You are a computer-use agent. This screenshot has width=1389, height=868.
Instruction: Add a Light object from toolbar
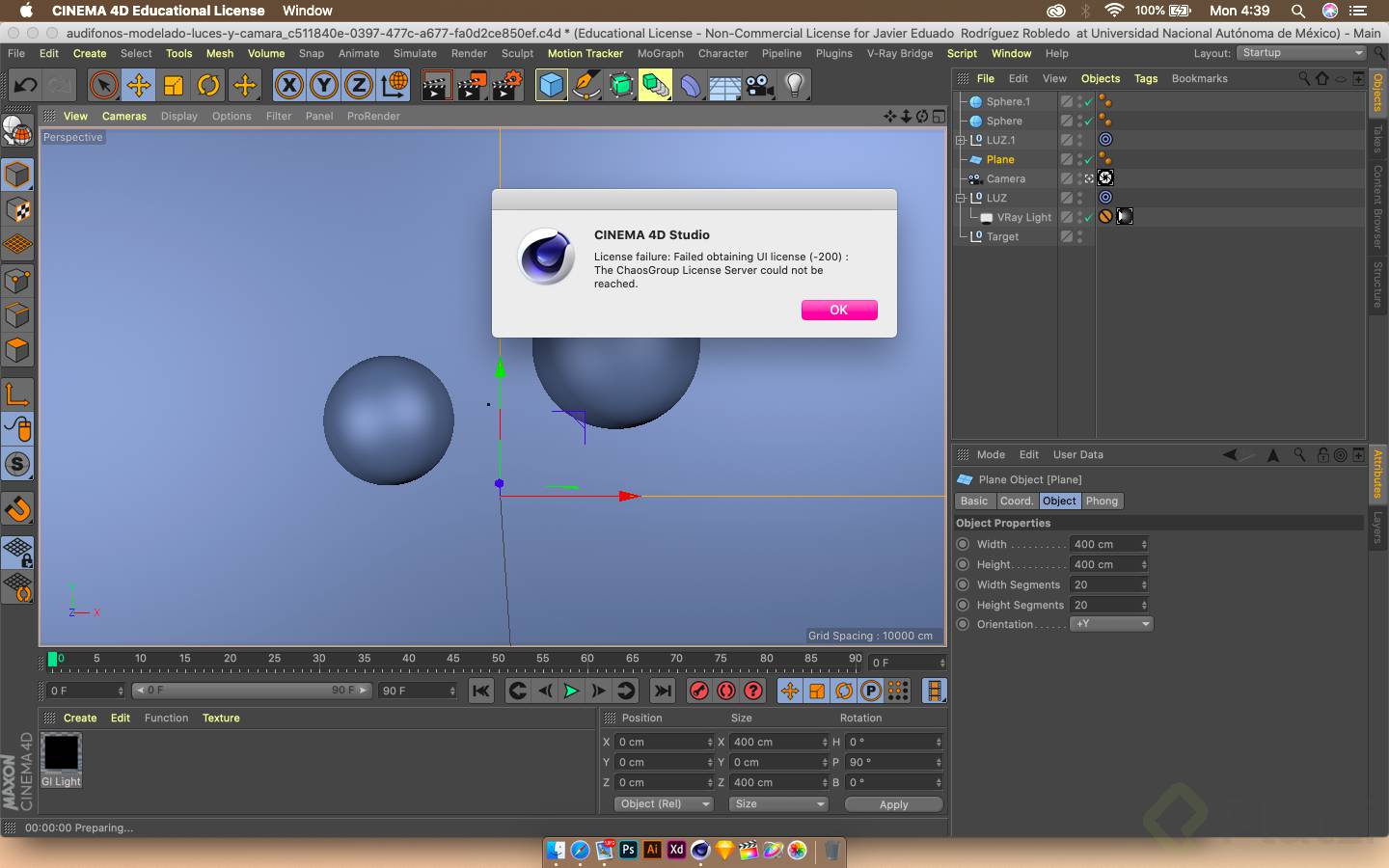[x=795, y=86]
